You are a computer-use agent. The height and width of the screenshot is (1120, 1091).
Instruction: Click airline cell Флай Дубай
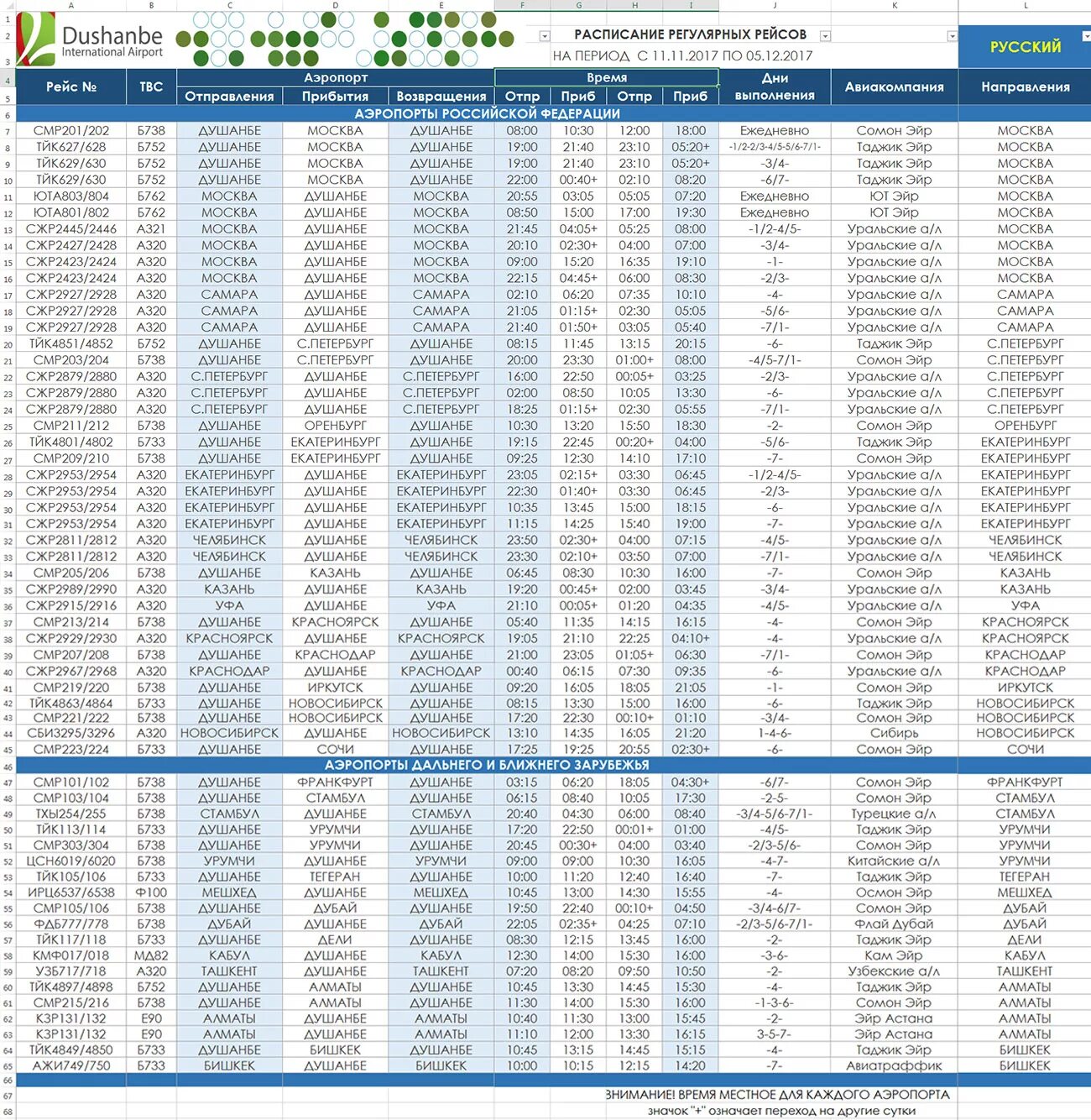coord(895,924)
